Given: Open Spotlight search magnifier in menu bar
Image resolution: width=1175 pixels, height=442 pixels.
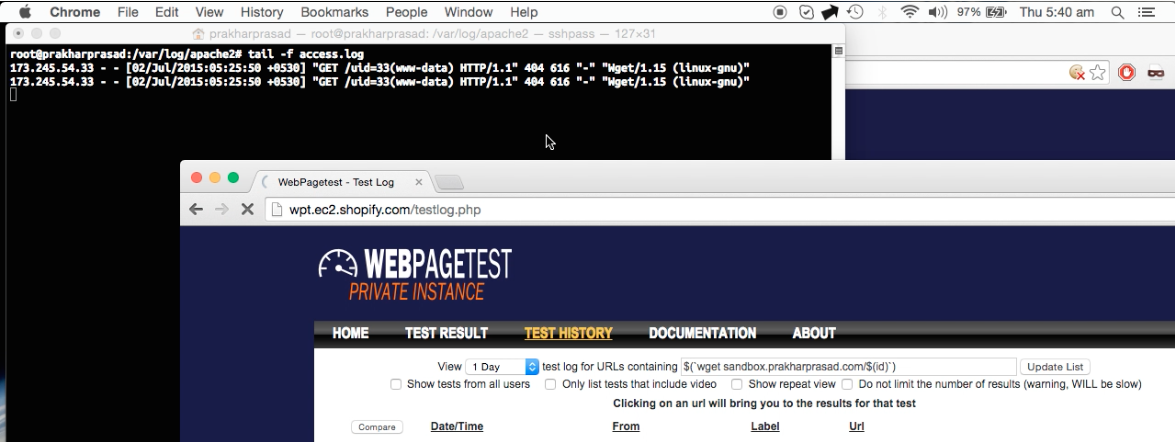Looking at the screenshot, I should click(x=1117, y=12).
